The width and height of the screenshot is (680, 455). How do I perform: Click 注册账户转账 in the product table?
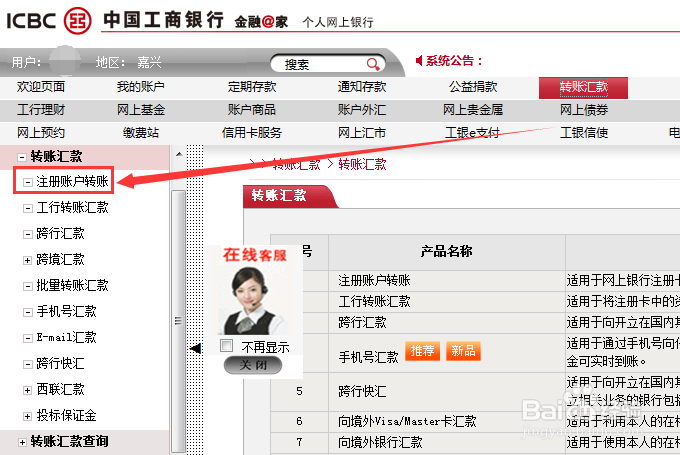coord(374,281)
